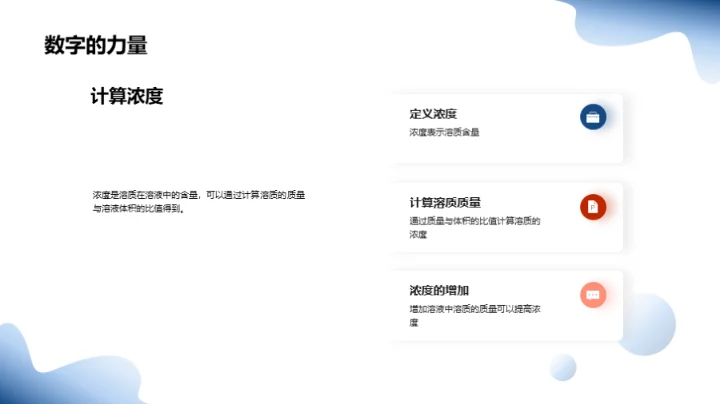Click the paragraph starting with 浓度是溶质在溶液中的含量
720x404 pixels.
coord(199,202)
